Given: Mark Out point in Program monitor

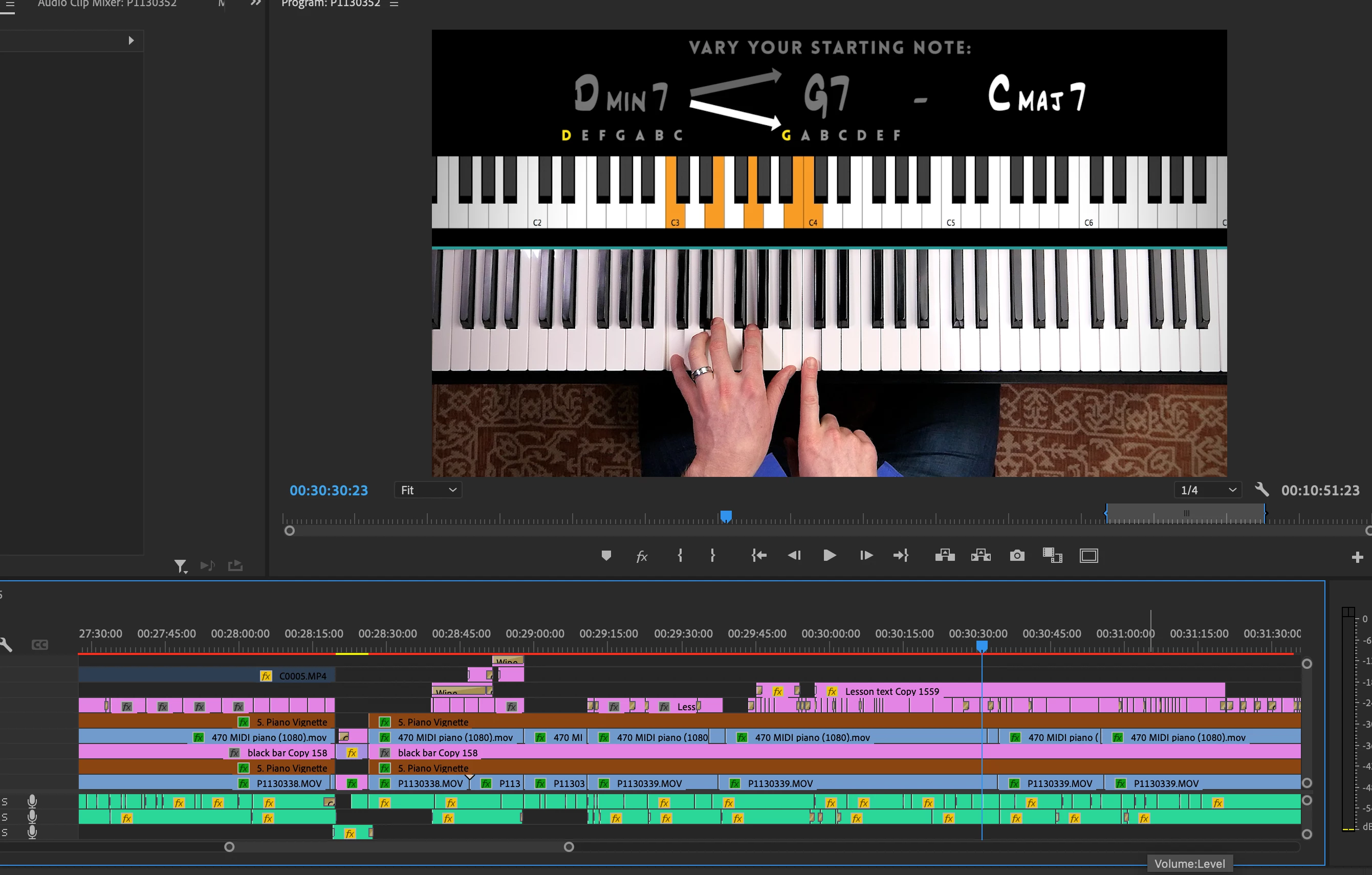Looking at the screenshot, I should click(x=712, y=555).
